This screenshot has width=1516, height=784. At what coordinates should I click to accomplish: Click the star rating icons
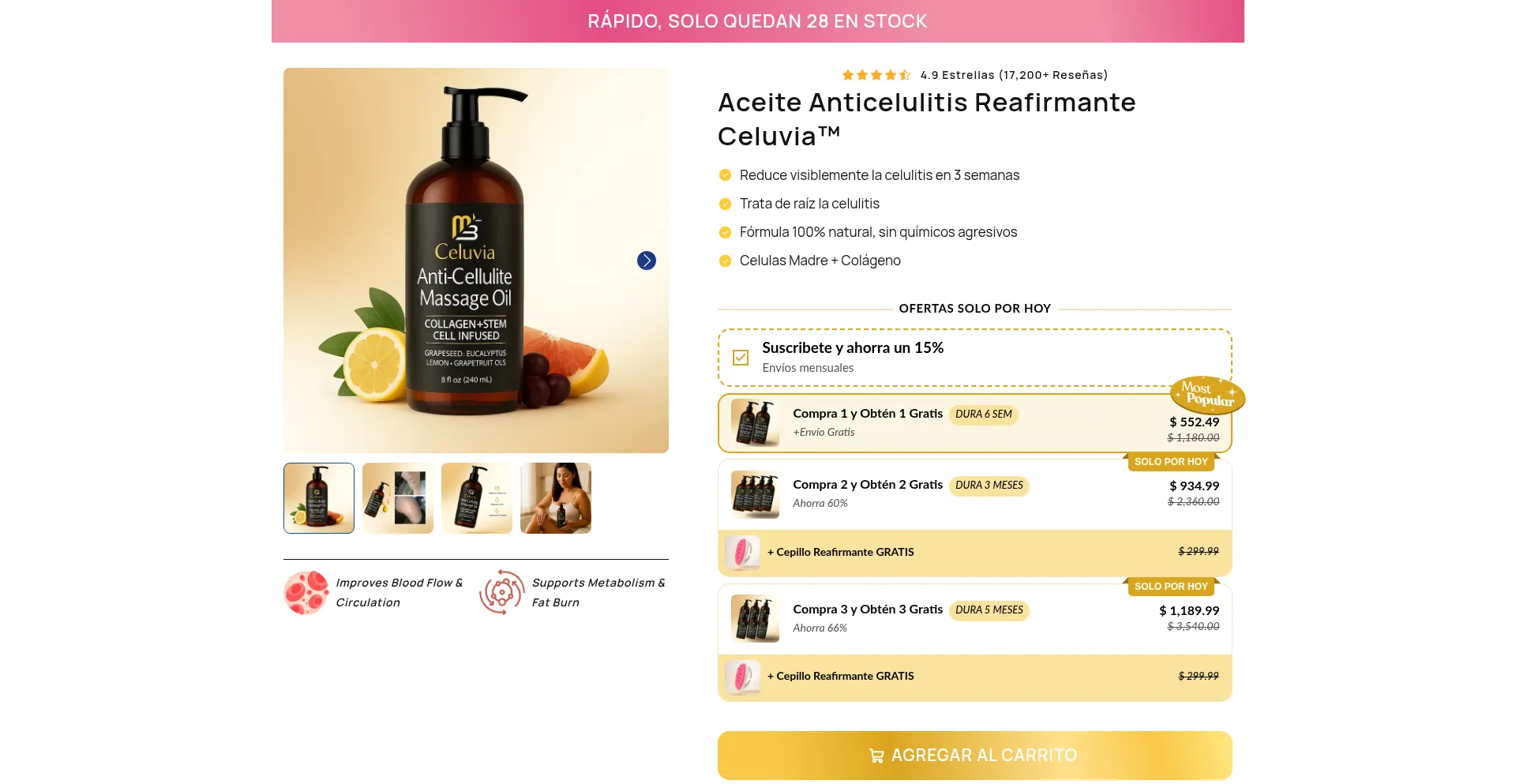click(876, 75)
